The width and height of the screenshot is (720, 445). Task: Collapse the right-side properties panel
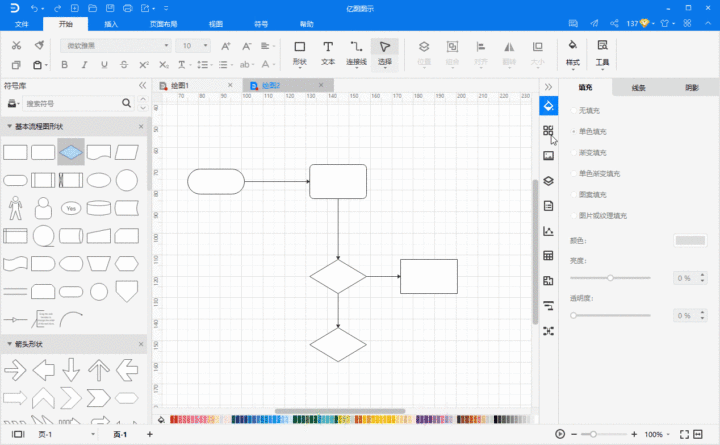[548, 87]
